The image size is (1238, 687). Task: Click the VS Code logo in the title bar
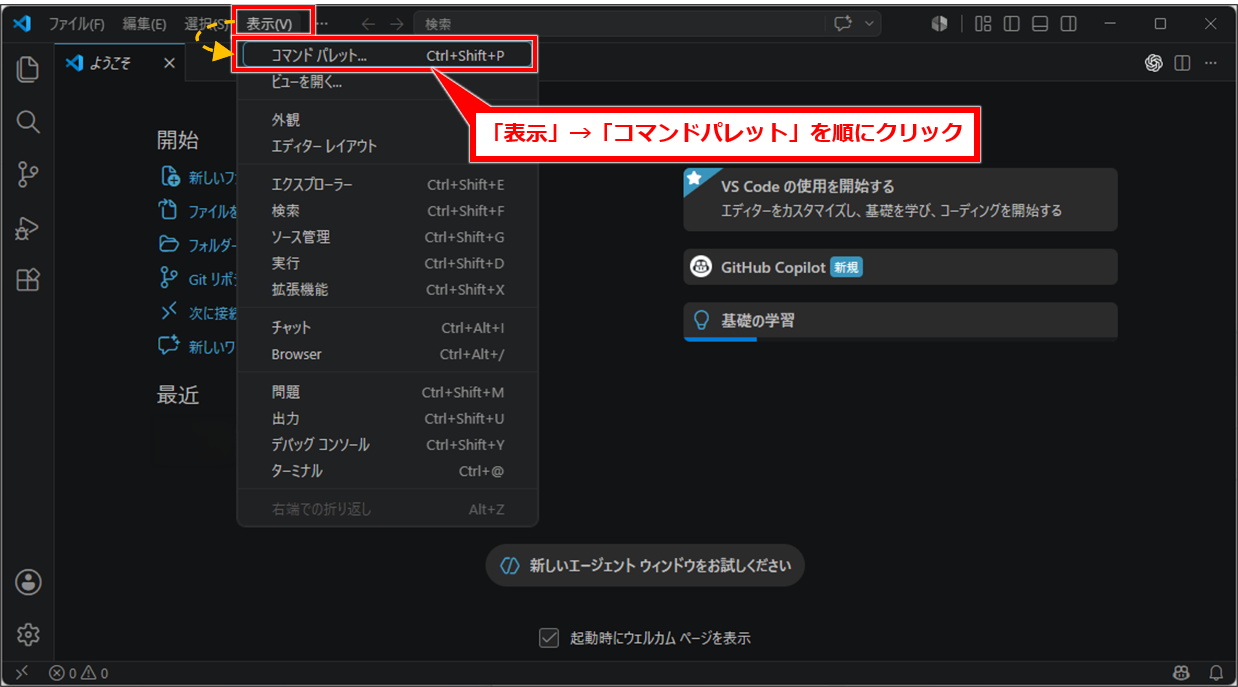[x=23, y=23]
